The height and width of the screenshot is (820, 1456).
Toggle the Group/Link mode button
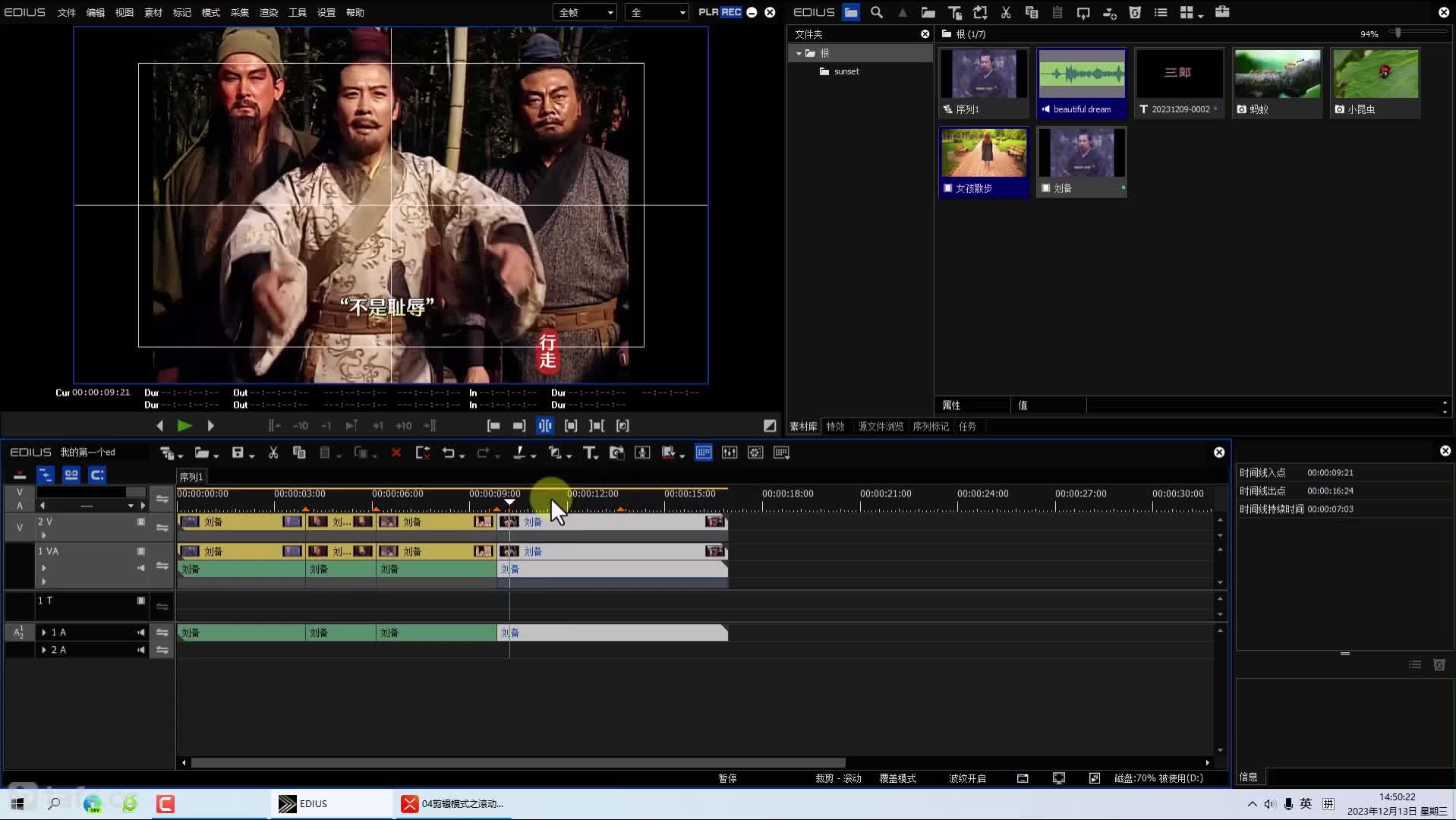[71, 475]
